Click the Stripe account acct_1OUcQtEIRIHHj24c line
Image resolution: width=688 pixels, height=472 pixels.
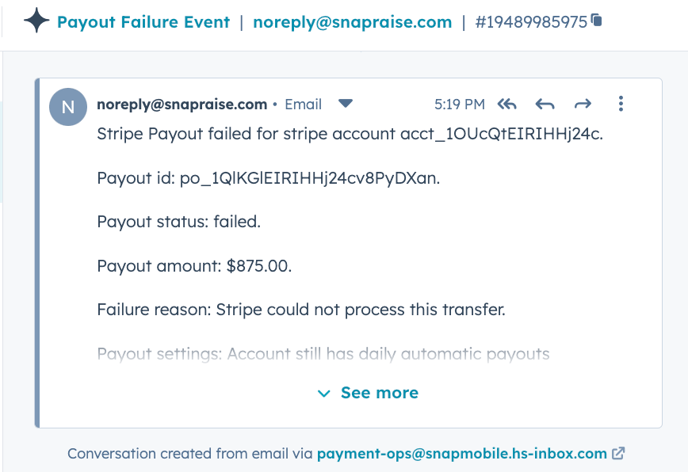pos(350,134)
